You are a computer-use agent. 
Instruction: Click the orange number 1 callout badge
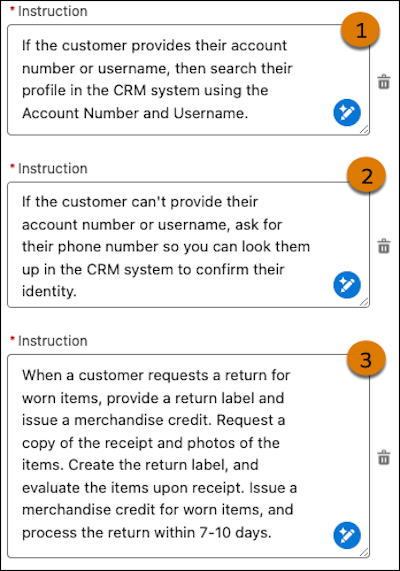(360, 30)
